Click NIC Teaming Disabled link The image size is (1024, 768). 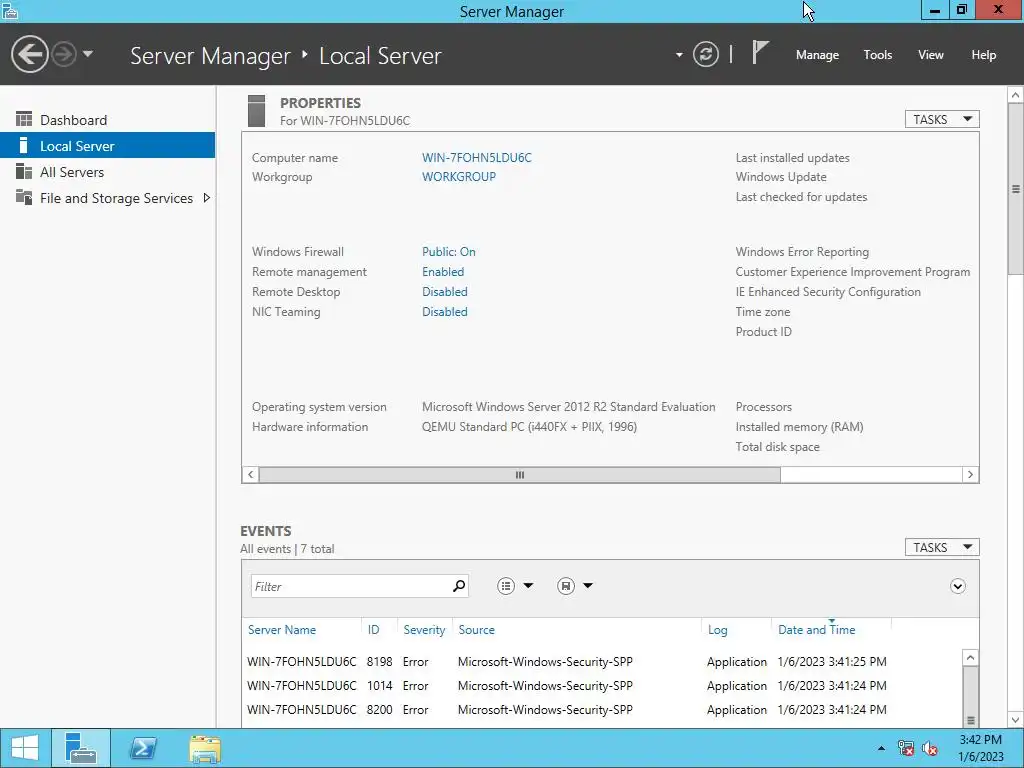[x=445, y=312]
